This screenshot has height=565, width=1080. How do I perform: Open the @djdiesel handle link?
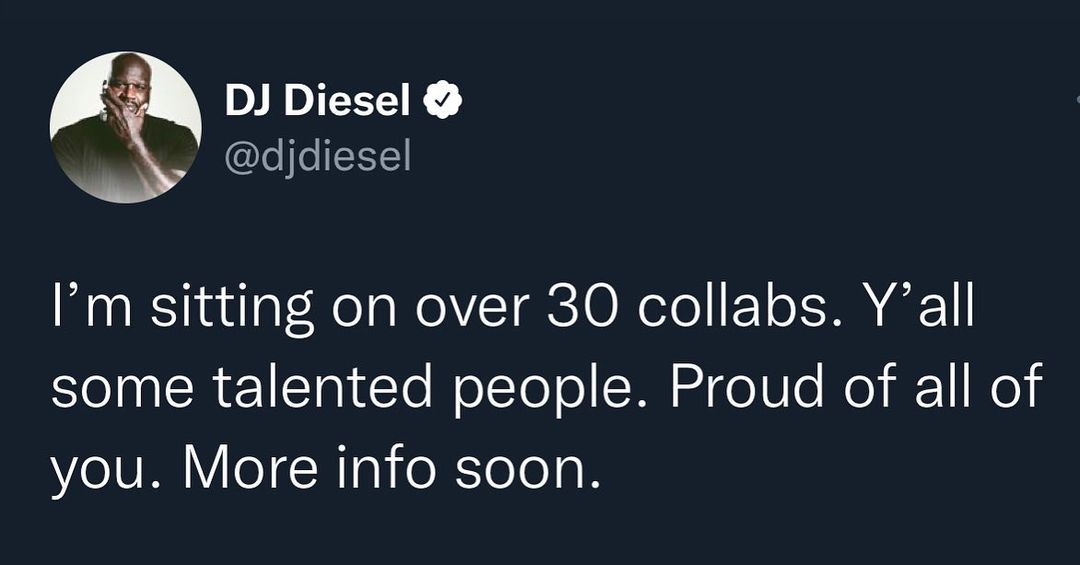pos(318,156)
